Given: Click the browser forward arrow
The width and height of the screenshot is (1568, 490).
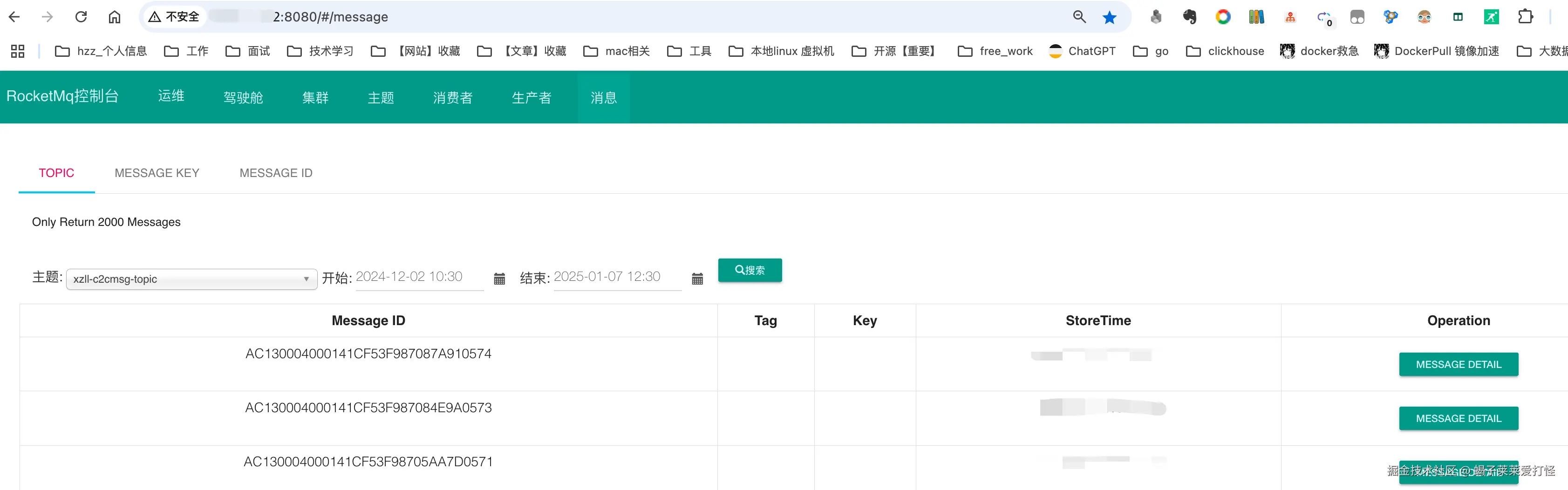Looking at the screenshot, I should [x=48, y=16].
